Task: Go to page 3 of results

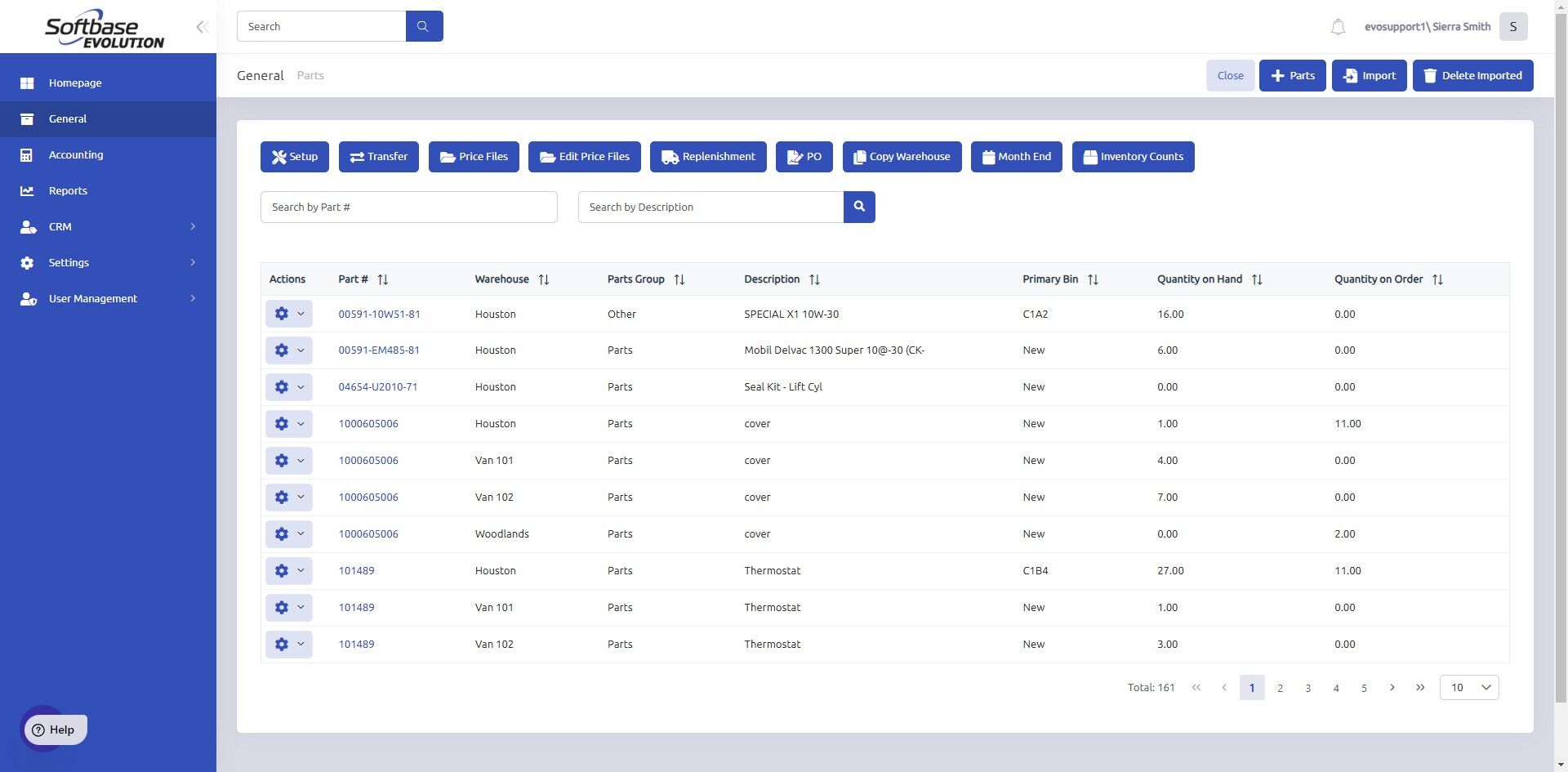Action: [x=1308, y=688]
